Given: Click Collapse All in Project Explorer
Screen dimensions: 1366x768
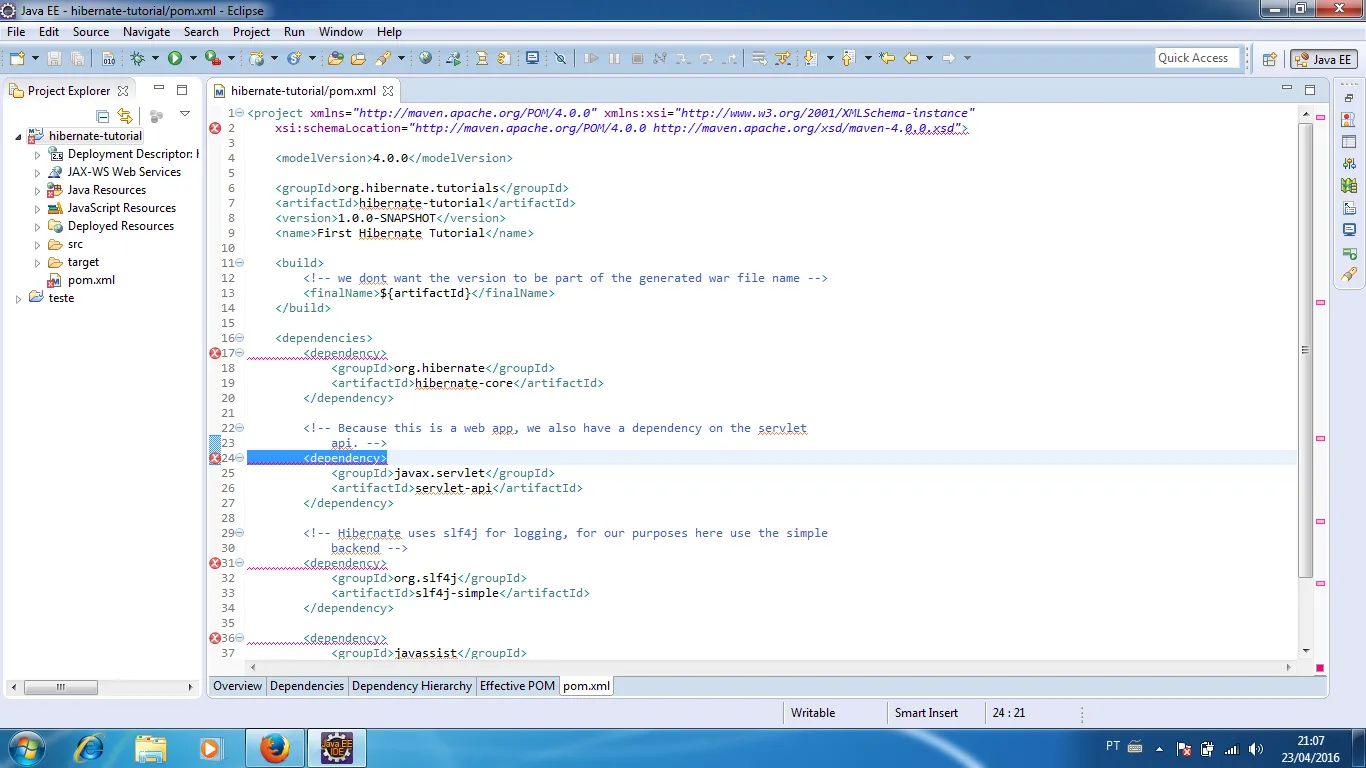Looking at the screenshot, I should pos(102,116).
